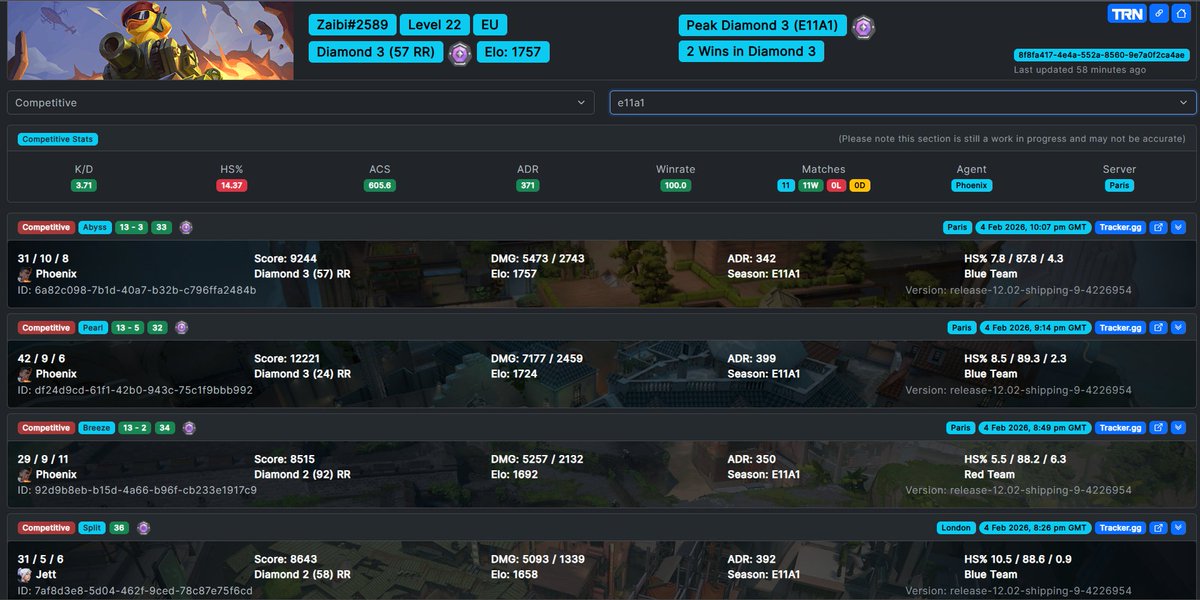The height and width of the screenshot is (600, 1200).
Task: Click the Level 22 badge
Action: (435, 25)
